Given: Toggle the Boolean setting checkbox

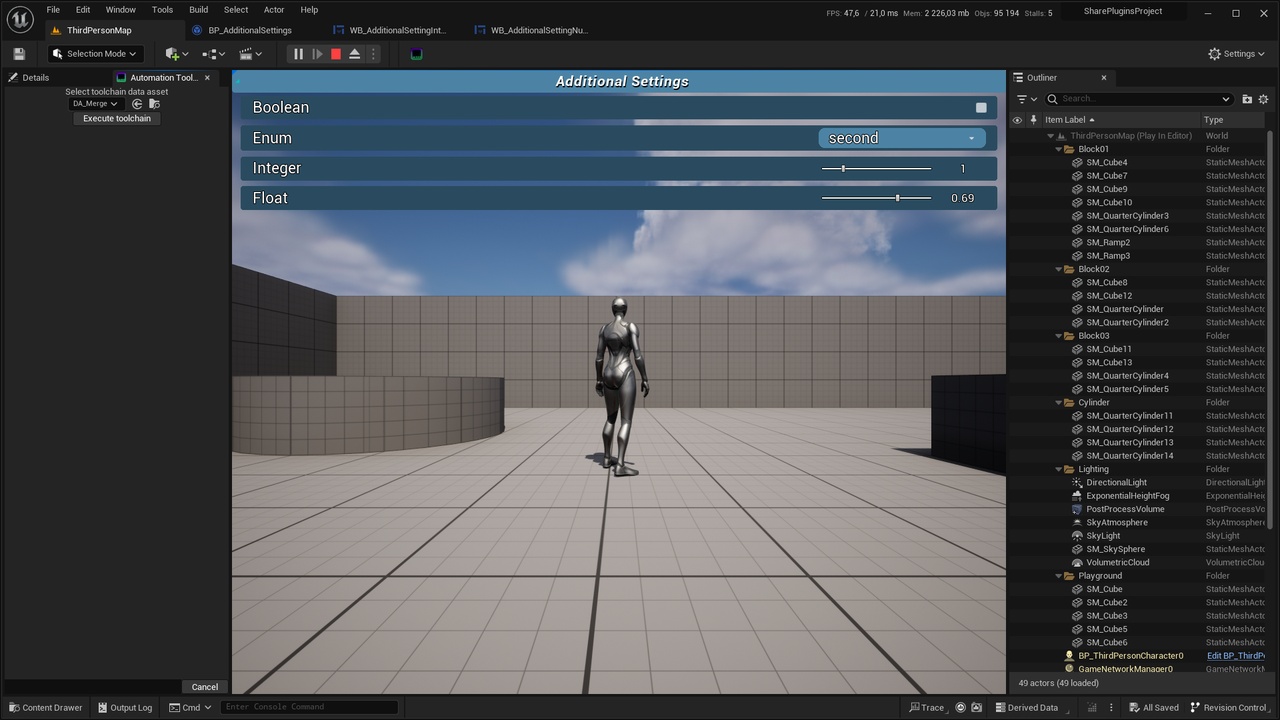Looking at the screenshot, I should point(981,108).
